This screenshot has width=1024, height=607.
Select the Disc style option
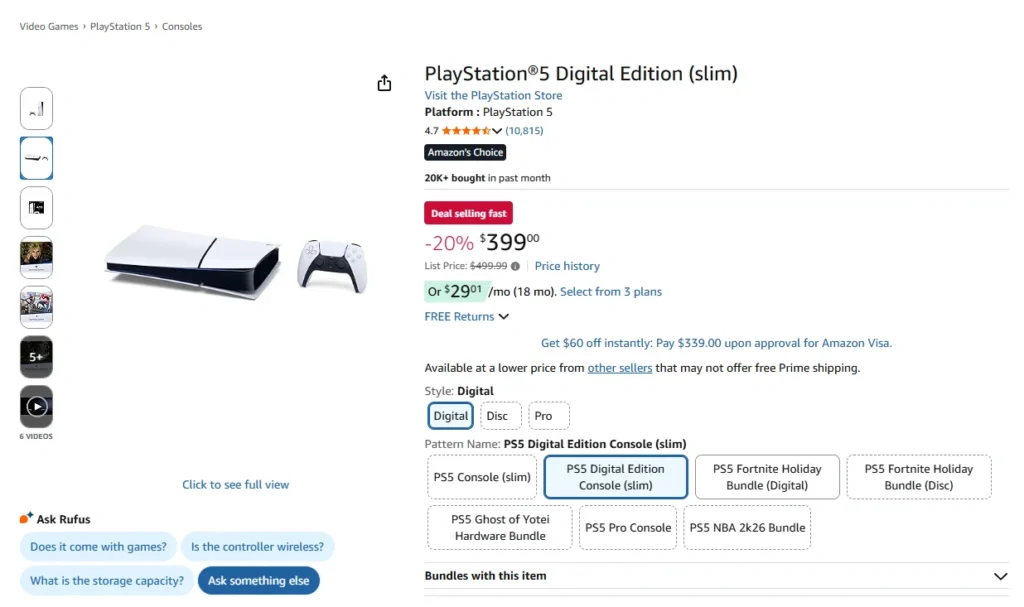pos(499,415)
